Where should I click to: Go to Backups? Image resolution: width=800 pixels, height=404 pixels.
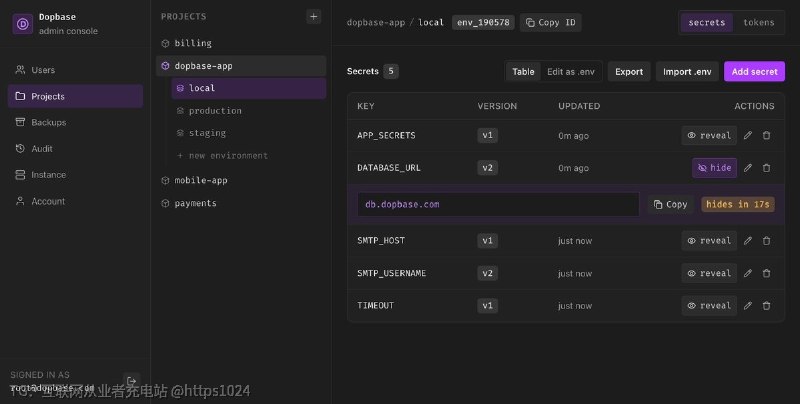click(75, 122)
